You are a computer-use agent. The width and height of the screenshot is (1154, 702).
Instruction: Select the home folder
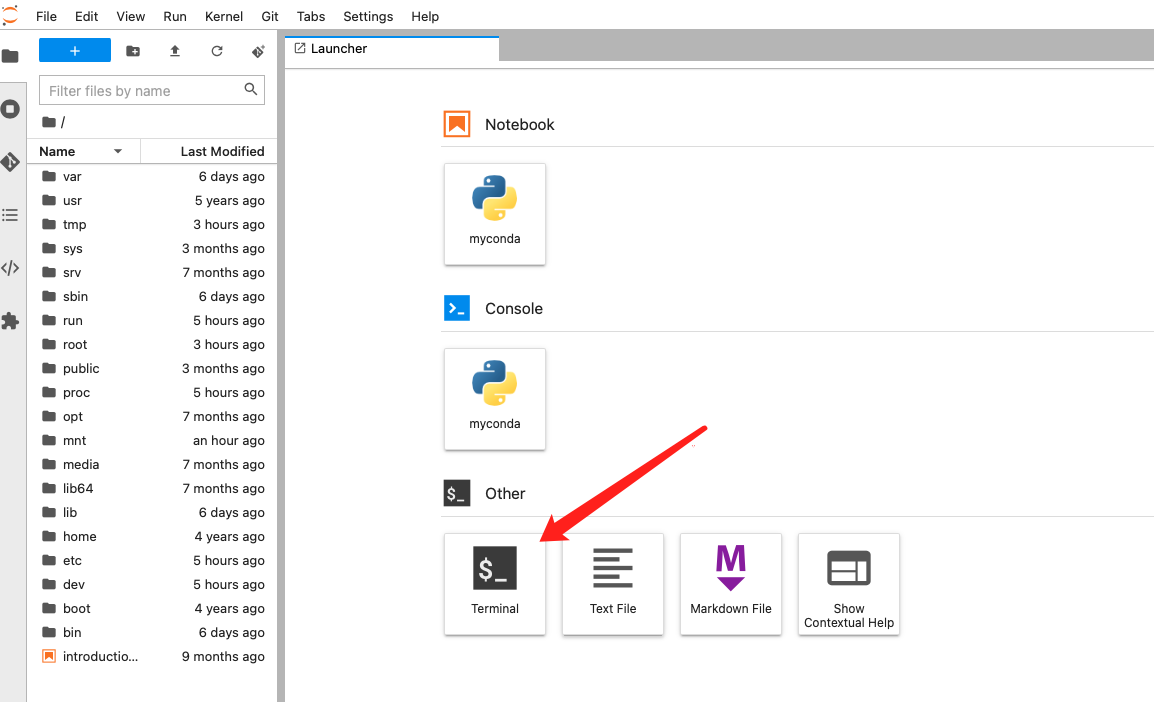point(152,536)
